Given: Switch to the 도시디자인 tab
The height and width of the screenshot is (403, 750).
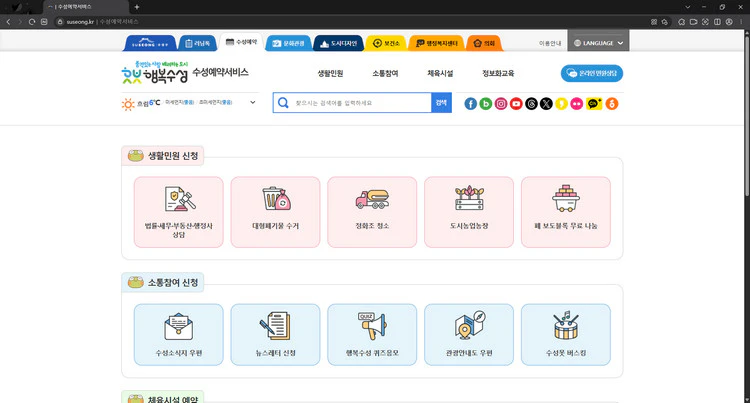Looking at the screenshot, I should click(339, 43).
